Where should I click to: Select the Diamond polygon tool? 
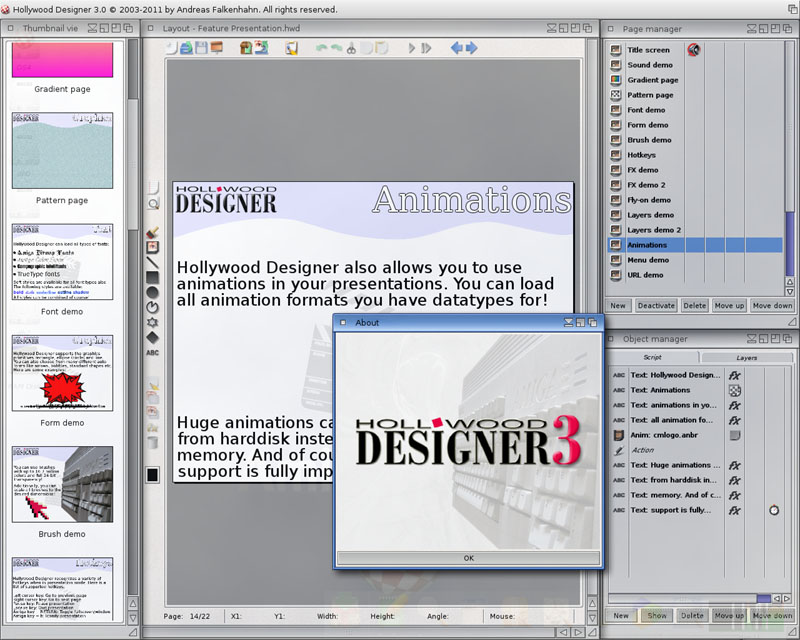[x=153, y=337]
